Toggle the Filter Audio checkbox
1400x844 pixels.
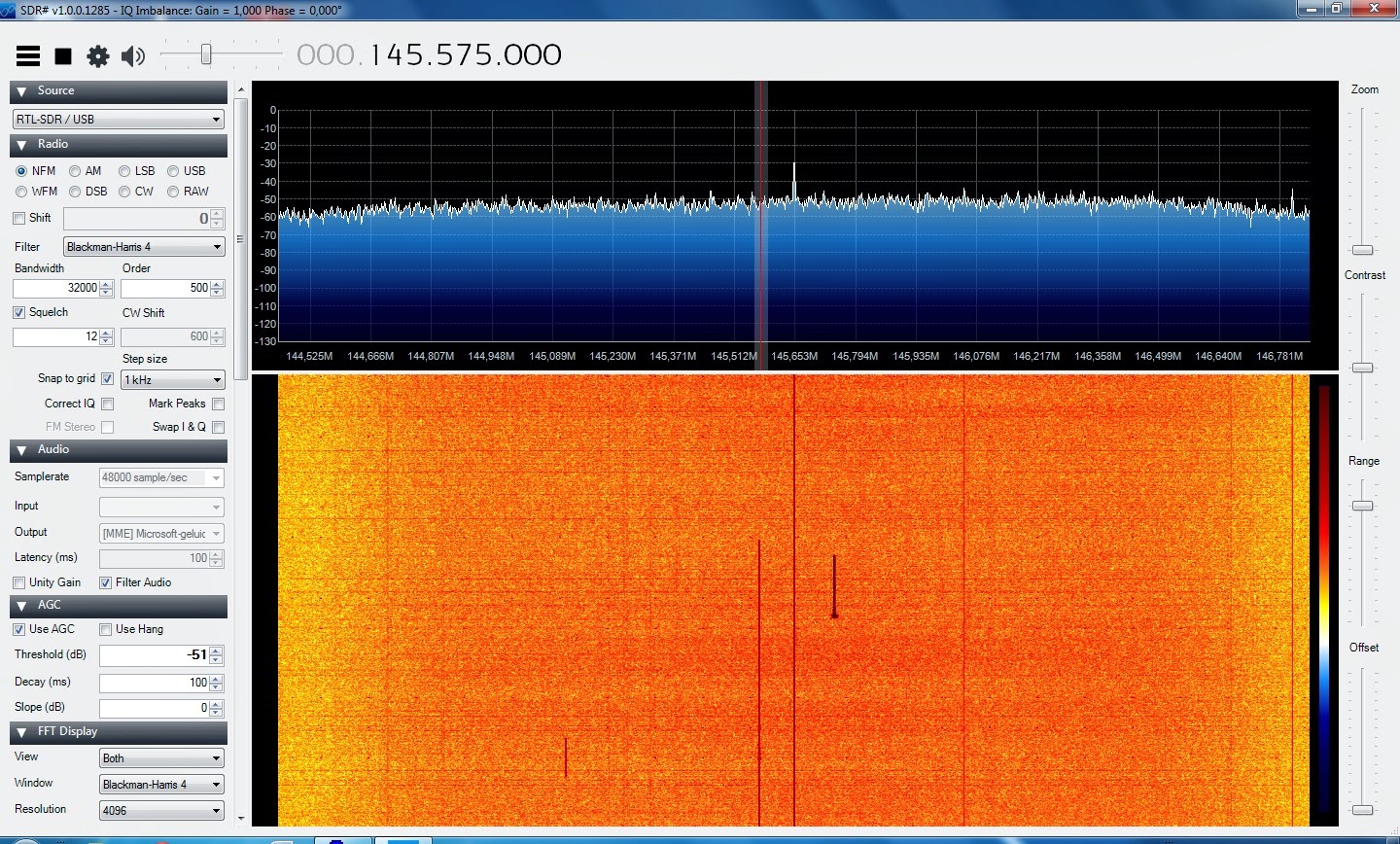105,582
